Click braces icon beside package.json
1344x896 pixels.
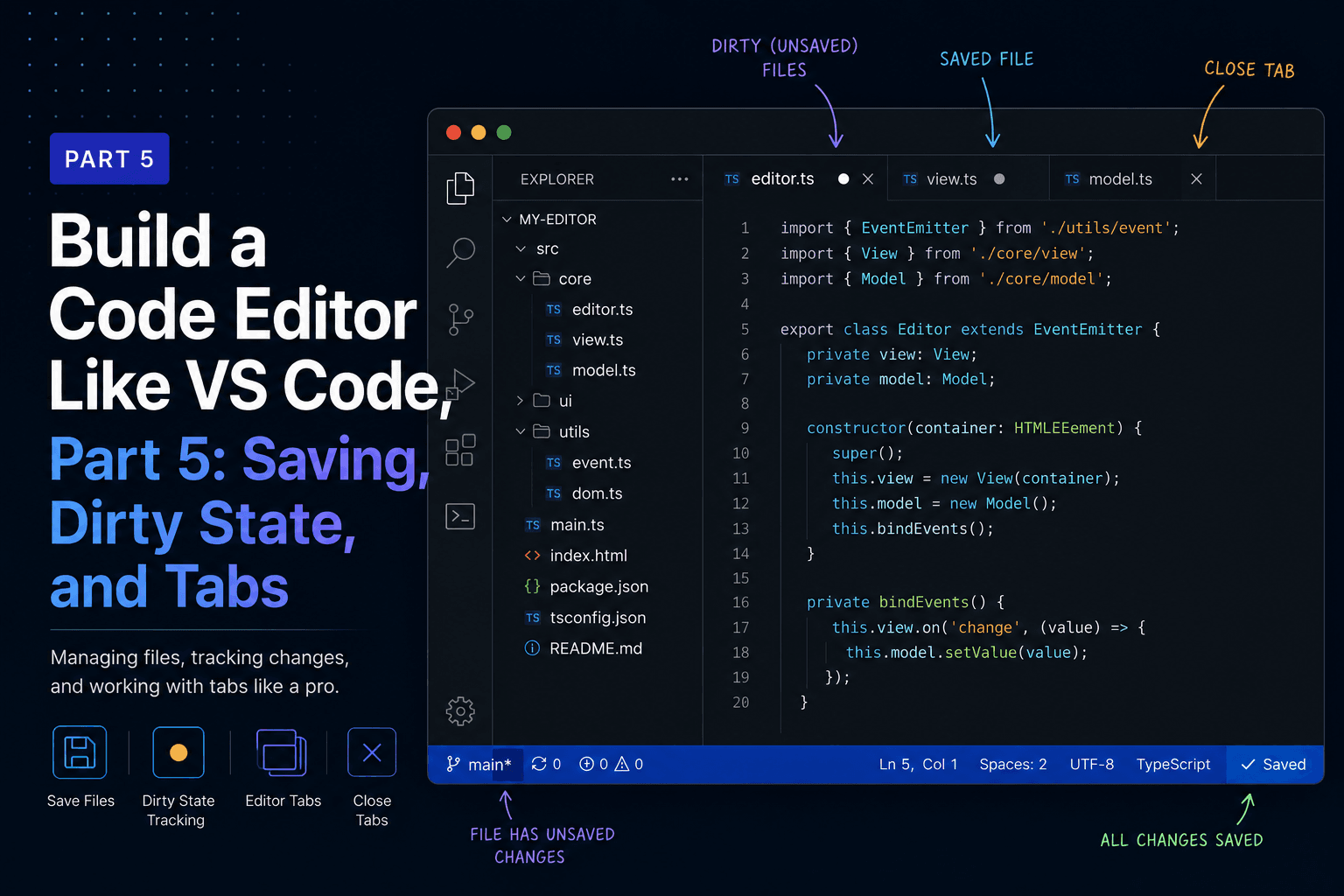tap(532, 586)
